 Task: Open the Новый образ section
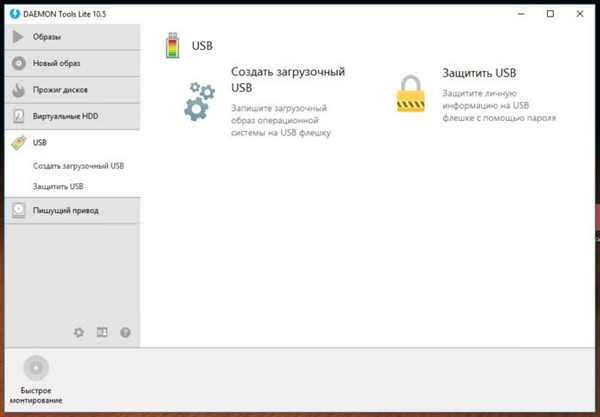click(73, 63)
